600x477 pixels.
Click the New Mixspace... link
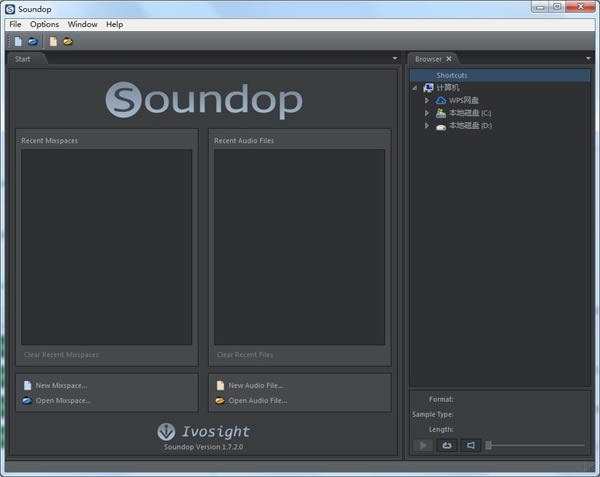click(61, 385)
